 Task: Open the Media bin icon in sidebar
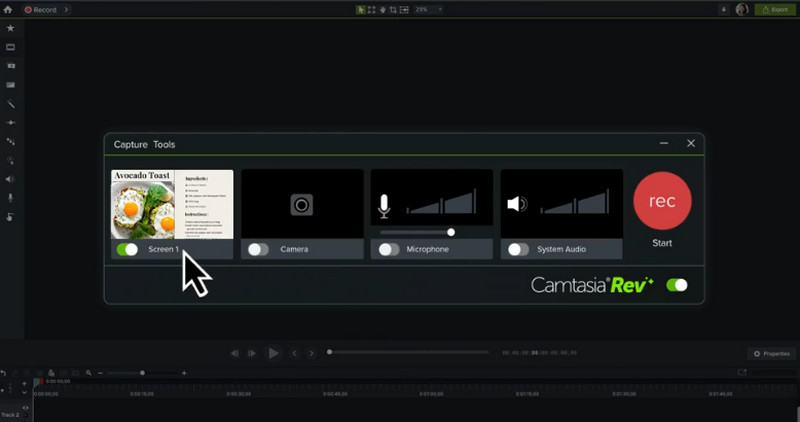coord(10,47)
